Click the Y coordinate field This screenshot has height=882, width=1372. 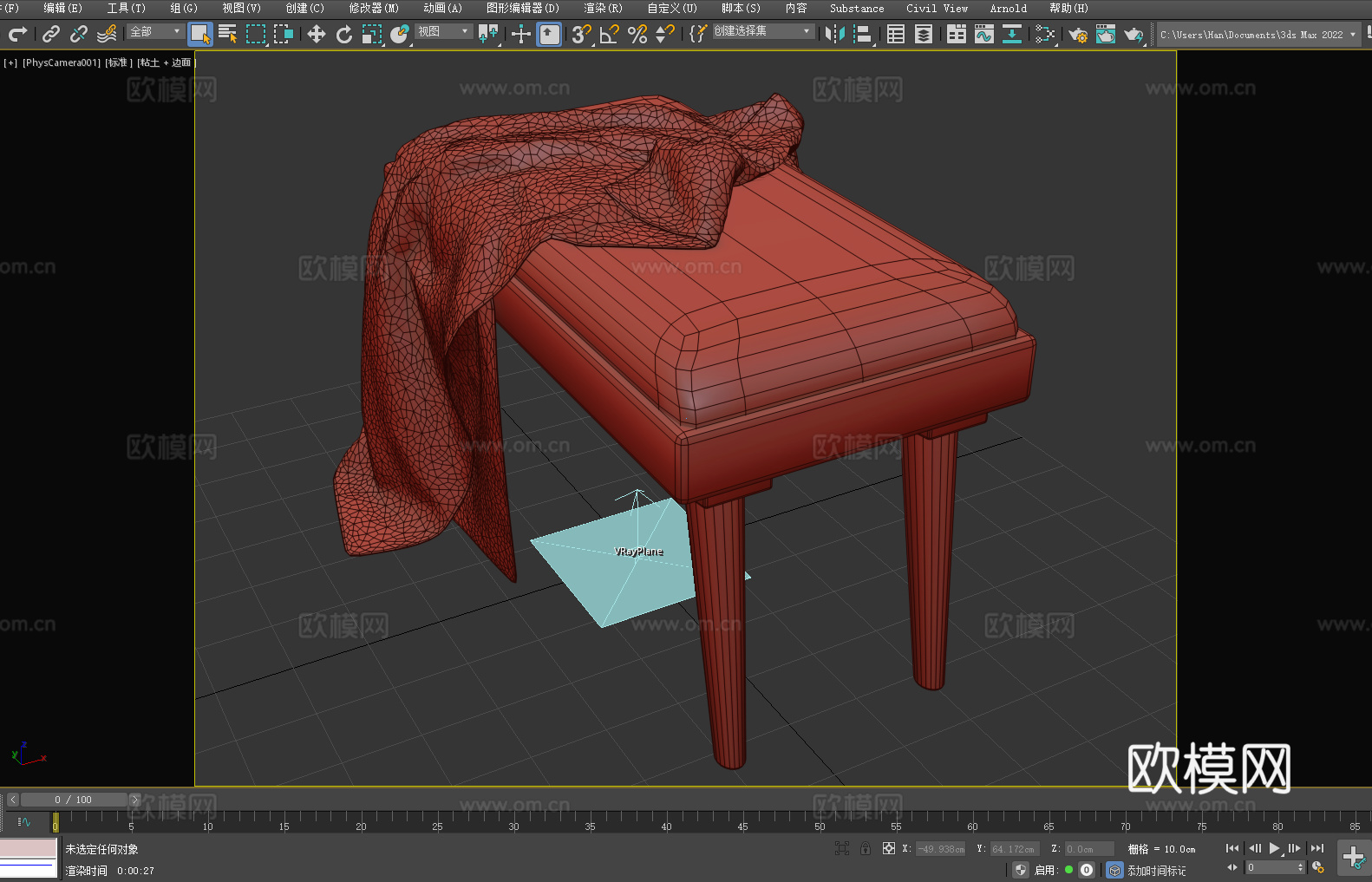click(1014, 849)
